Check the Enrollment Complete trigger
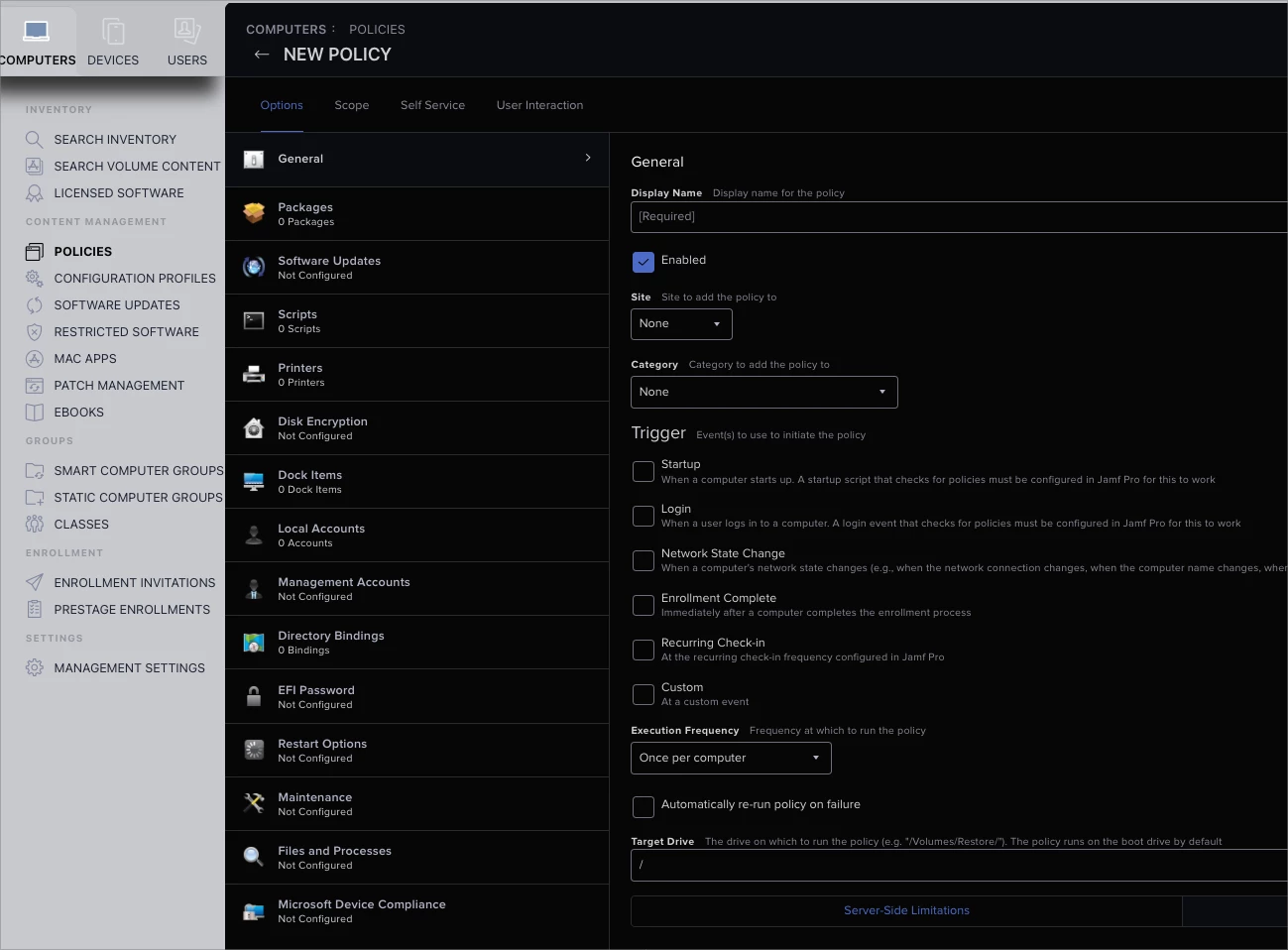The height and width of the screenshot is (950, 1288). coord(644,605)
